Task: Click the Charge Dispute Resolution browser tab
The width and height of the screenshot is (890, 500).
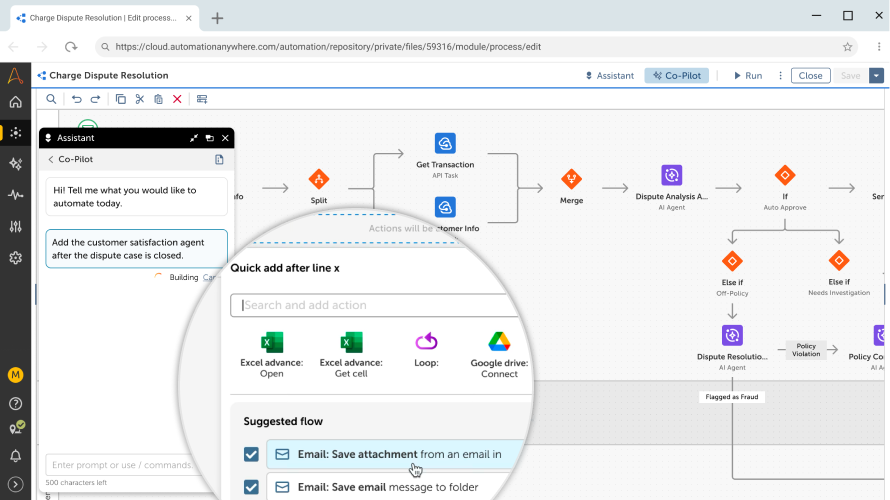Action: tap(102, 18)
